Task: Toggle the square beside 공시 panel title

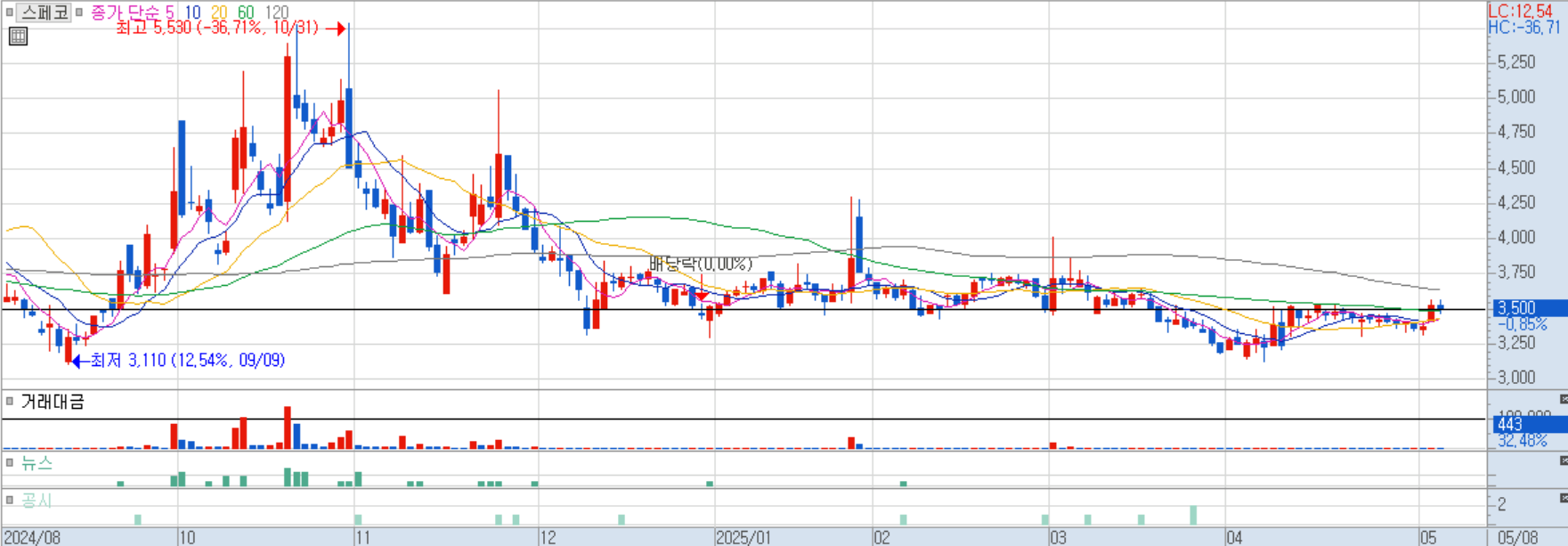Action: tap(9, 500)
